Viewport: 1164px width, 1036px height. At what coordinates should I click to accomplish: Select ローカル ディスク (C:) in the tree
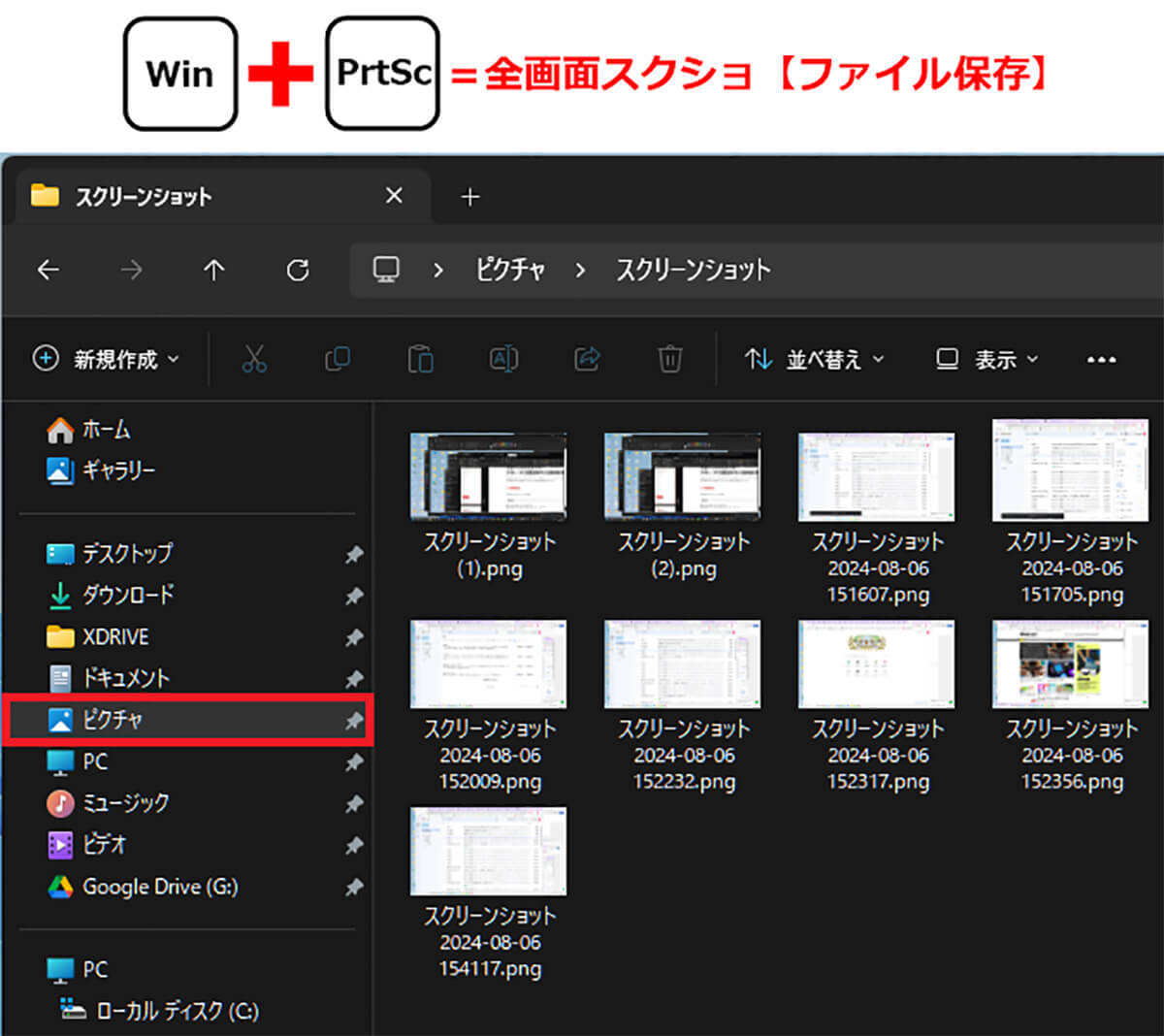[159, 1011]
